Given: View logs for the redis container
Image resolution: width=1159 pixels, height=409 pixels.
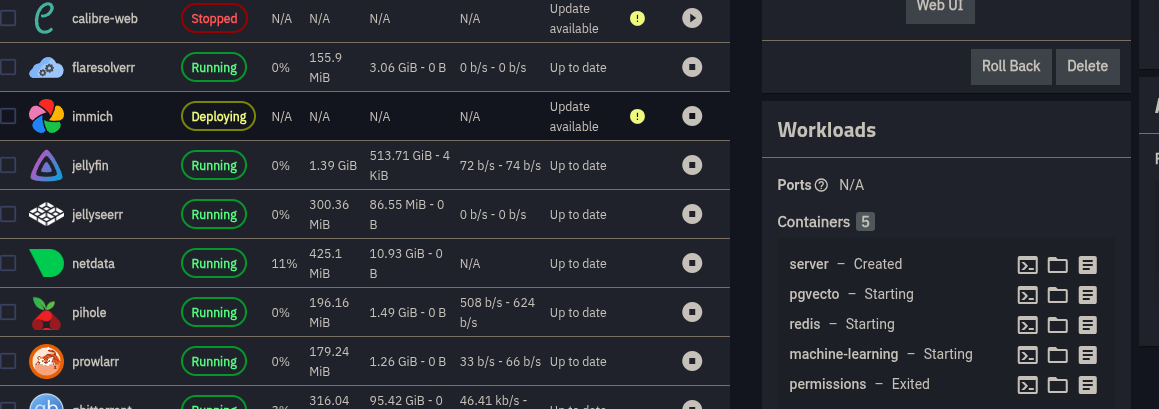Looking at the screenshot, I should [x=1088, y=325].
